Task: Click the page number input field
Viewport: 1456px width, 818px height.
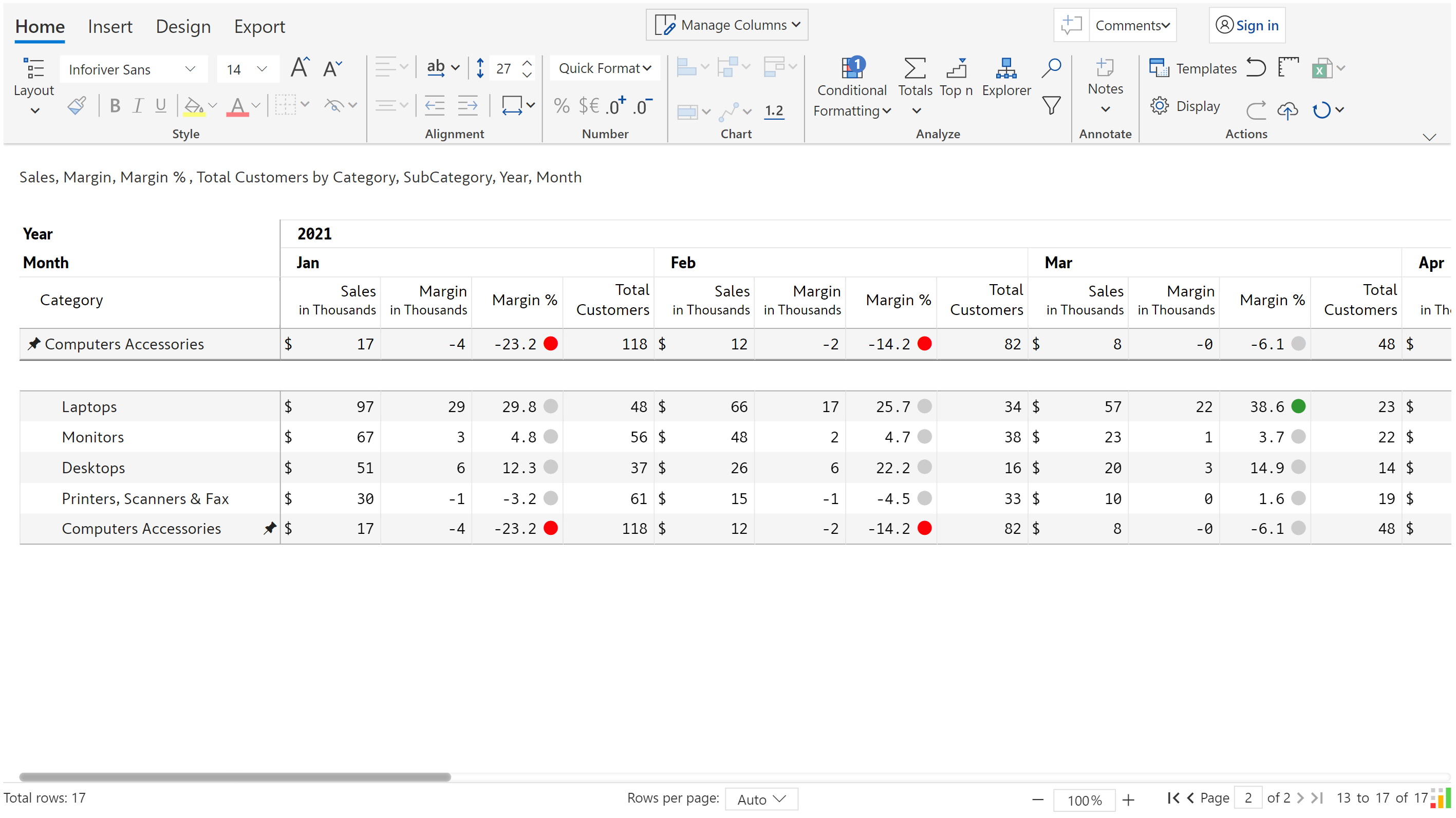Action: point(1247,797)
